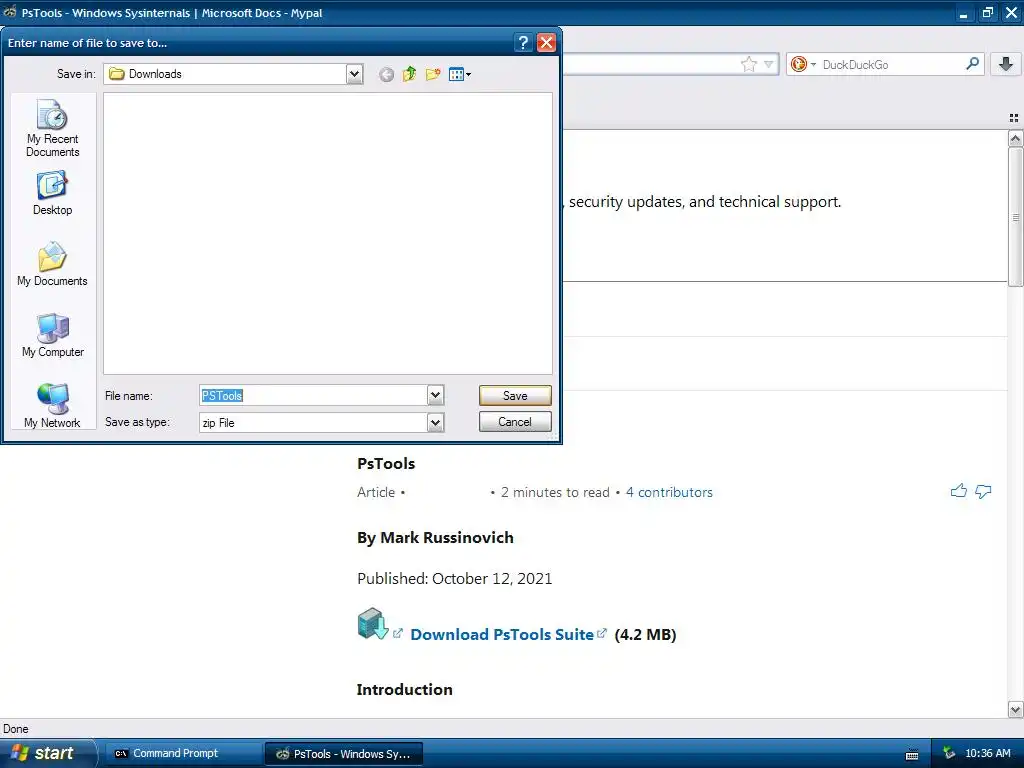Click the on-screen keyboard tray icon
The width and height of the screenshot is (1024, 768).
tap(912, 755)
